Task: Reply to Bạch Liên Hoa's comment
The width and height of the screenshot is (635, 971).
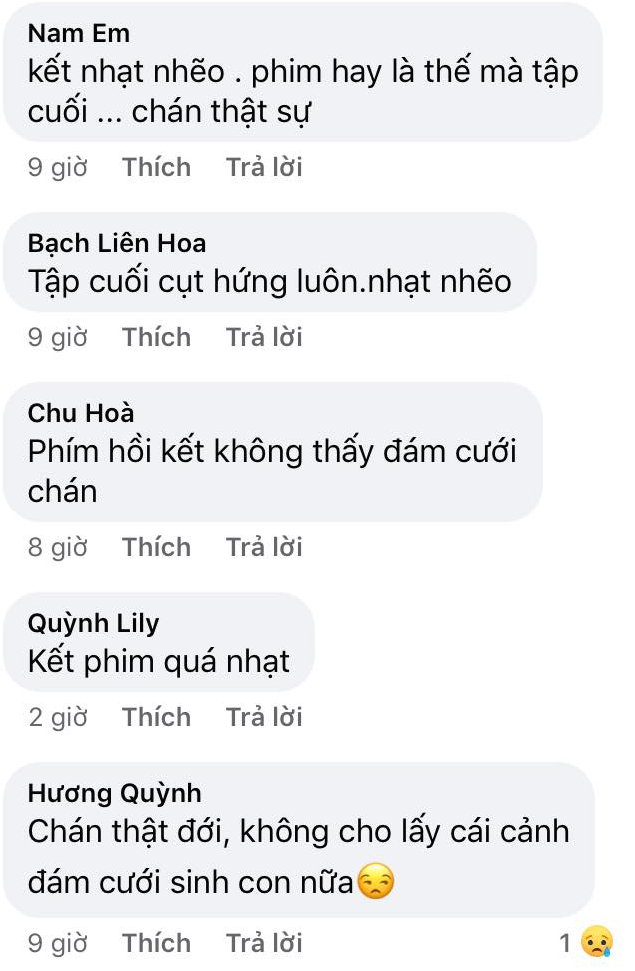Action: click(264, 337)
